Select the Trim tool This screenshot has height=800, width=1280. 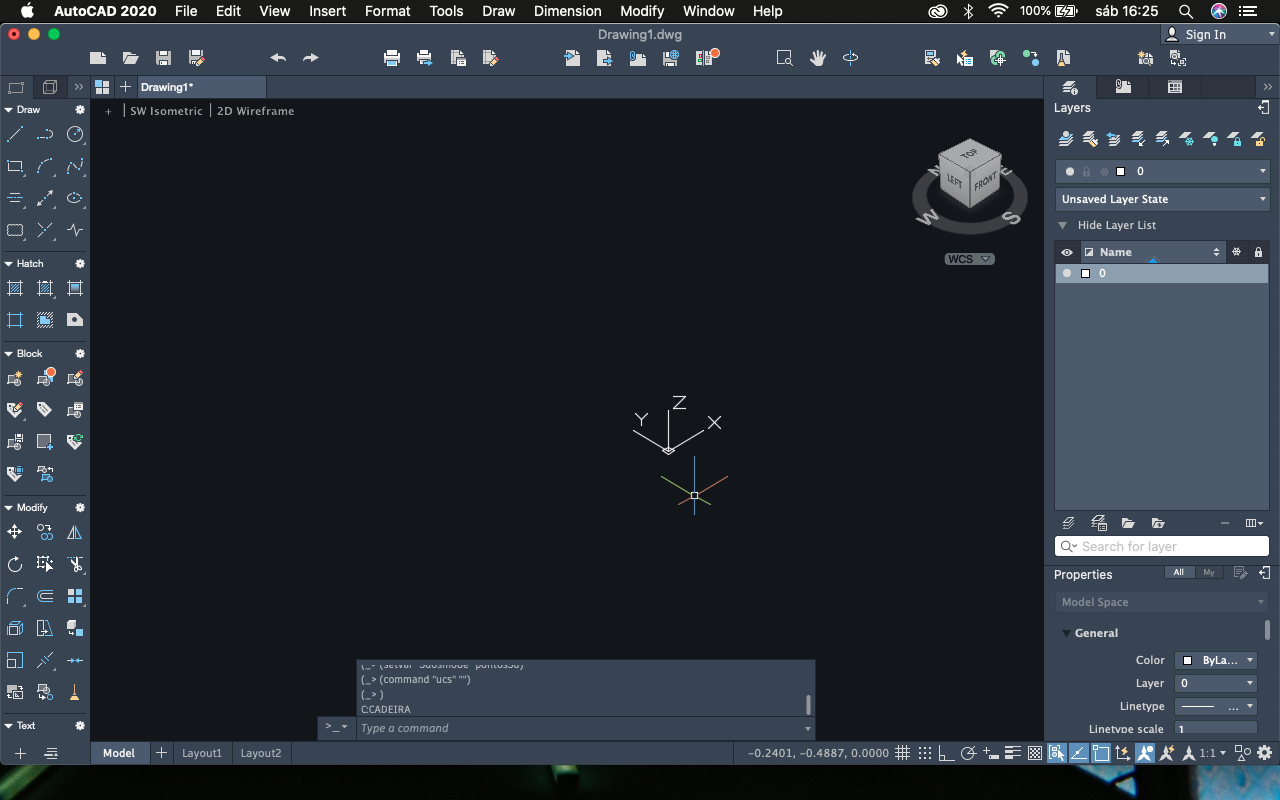75,564
